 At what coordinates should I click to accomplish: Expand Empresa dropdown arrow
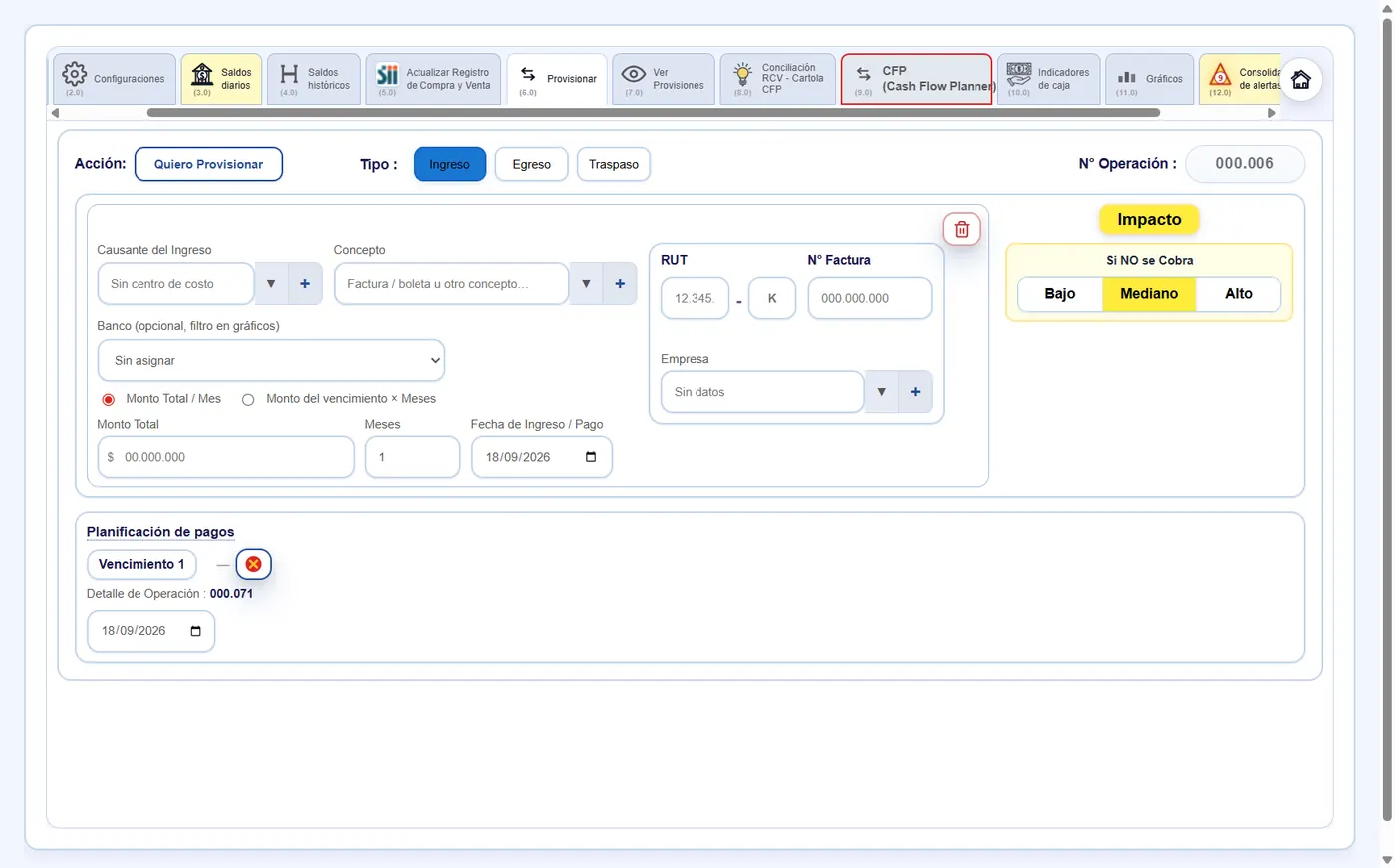point(881,392)
